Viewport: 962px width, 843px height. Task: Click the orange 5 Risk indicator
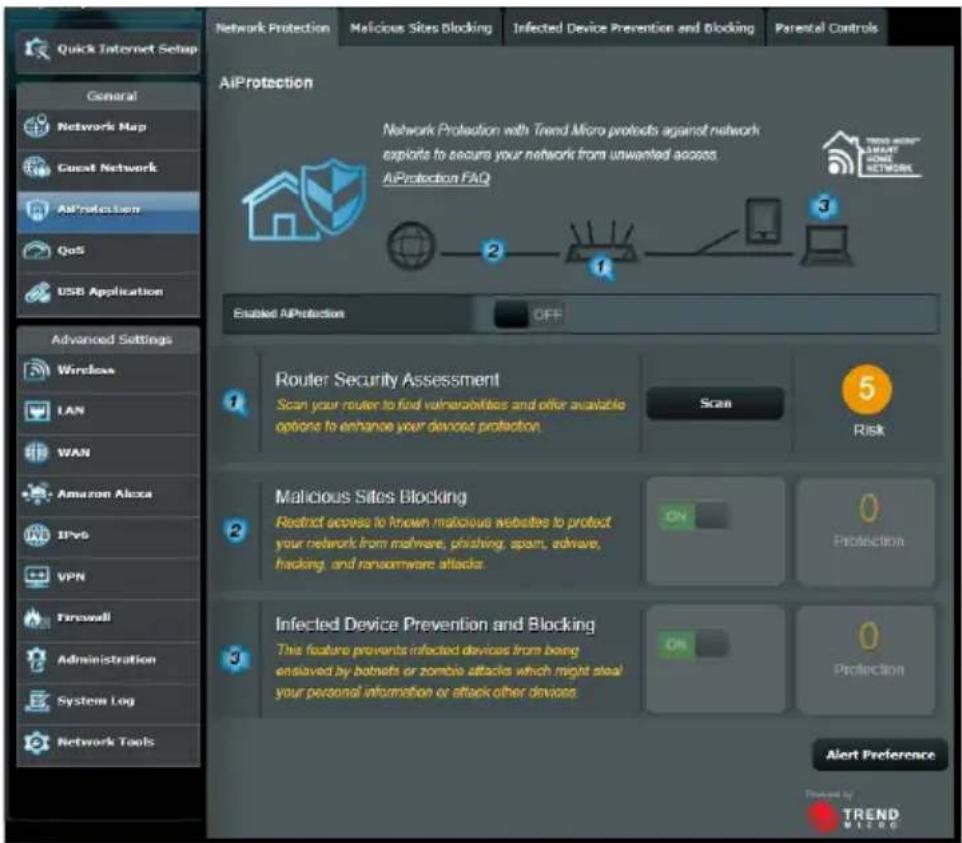pos(866,389)
